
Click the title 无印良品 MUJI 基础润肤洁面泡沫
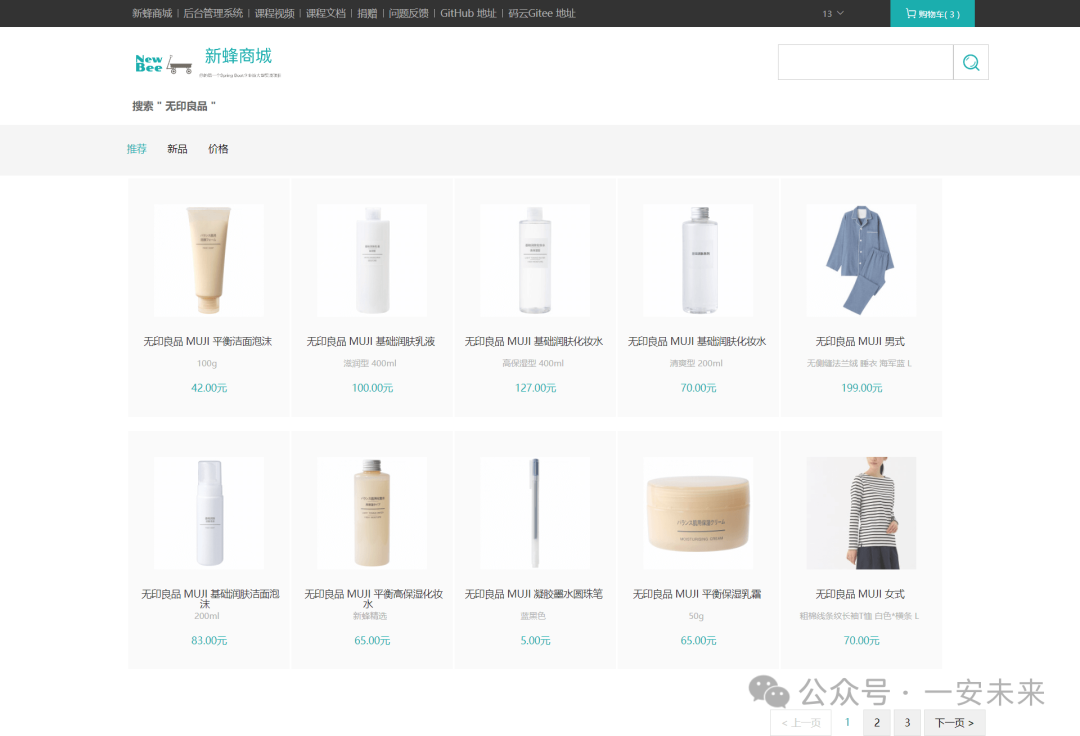pyautogui.click(x=209, y=598)
